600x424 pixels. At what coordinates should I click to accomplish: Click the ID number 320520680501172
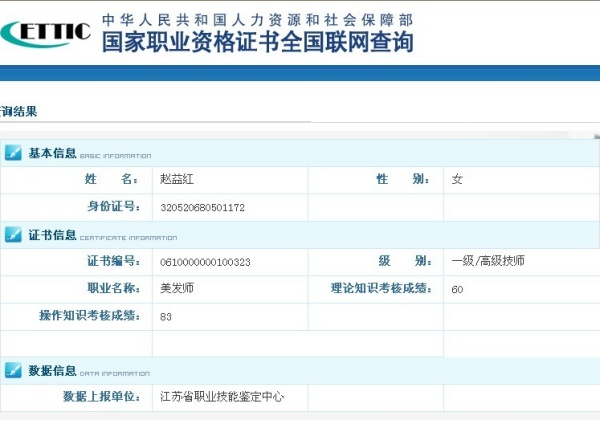202,208
